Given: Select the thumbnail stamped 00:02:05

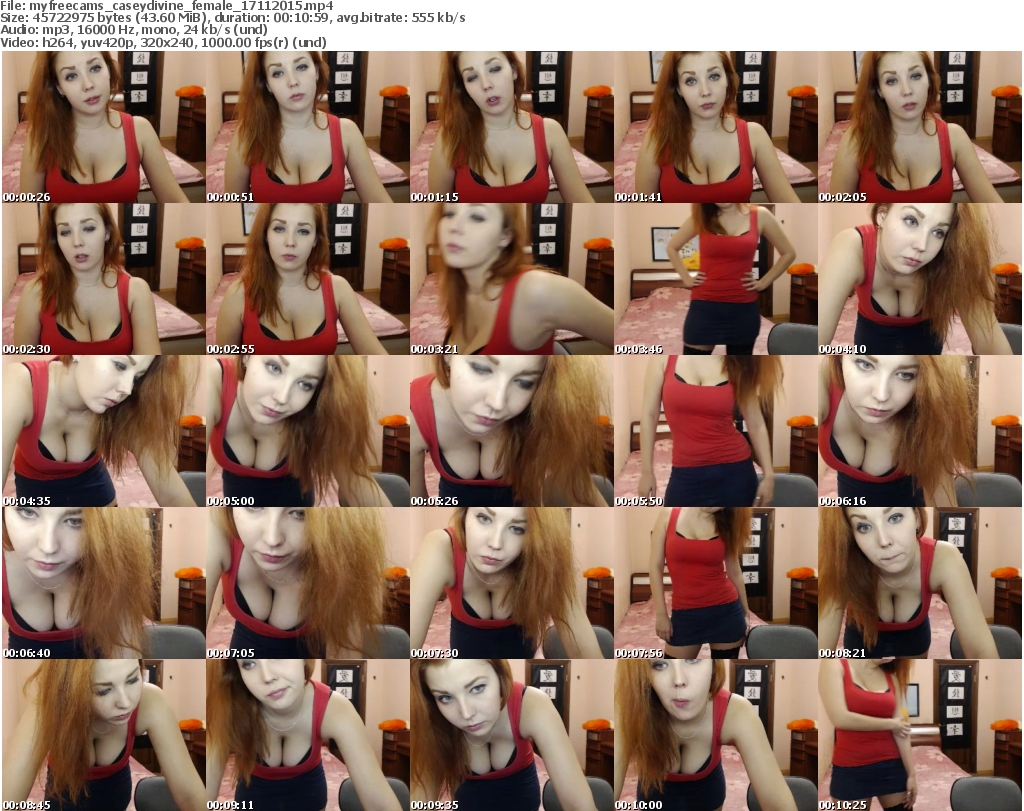Looking at the screenshot, I should [x=920, y=127].
